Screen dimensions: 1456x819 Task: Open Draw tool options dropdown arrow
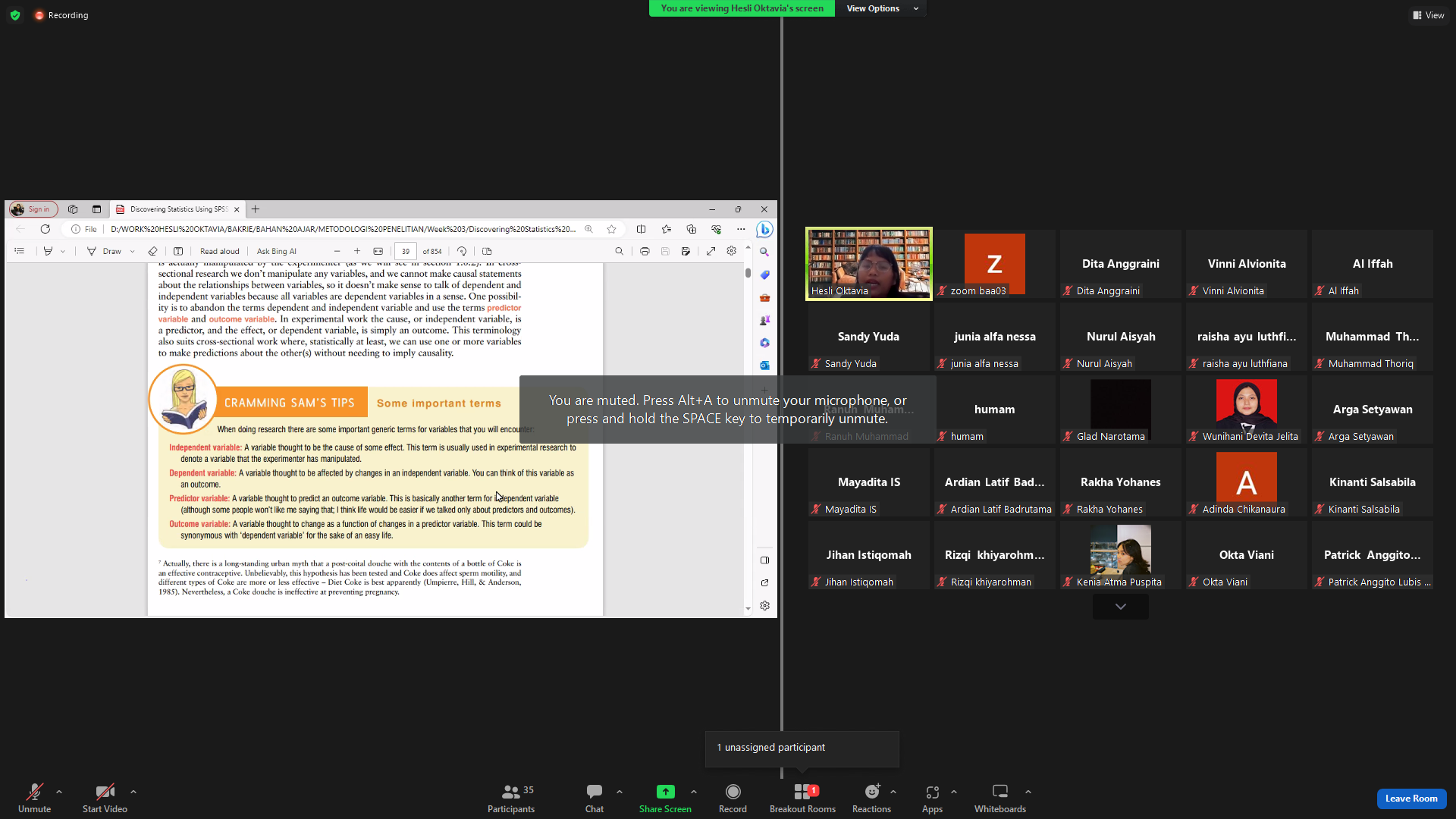tap(132, 251)
